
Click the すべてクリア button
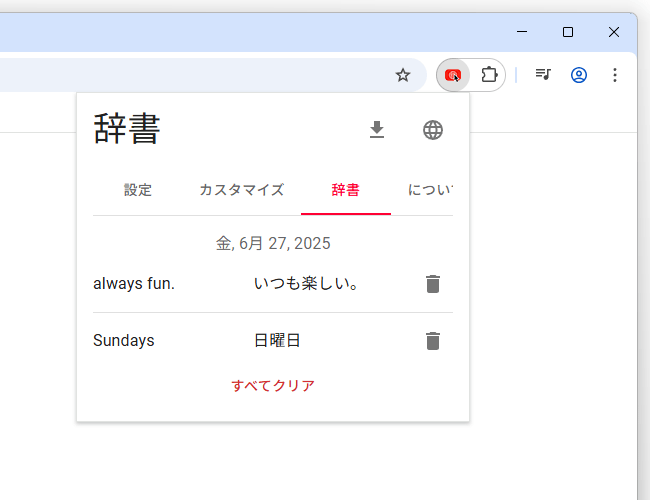click(x=273, y=386)
